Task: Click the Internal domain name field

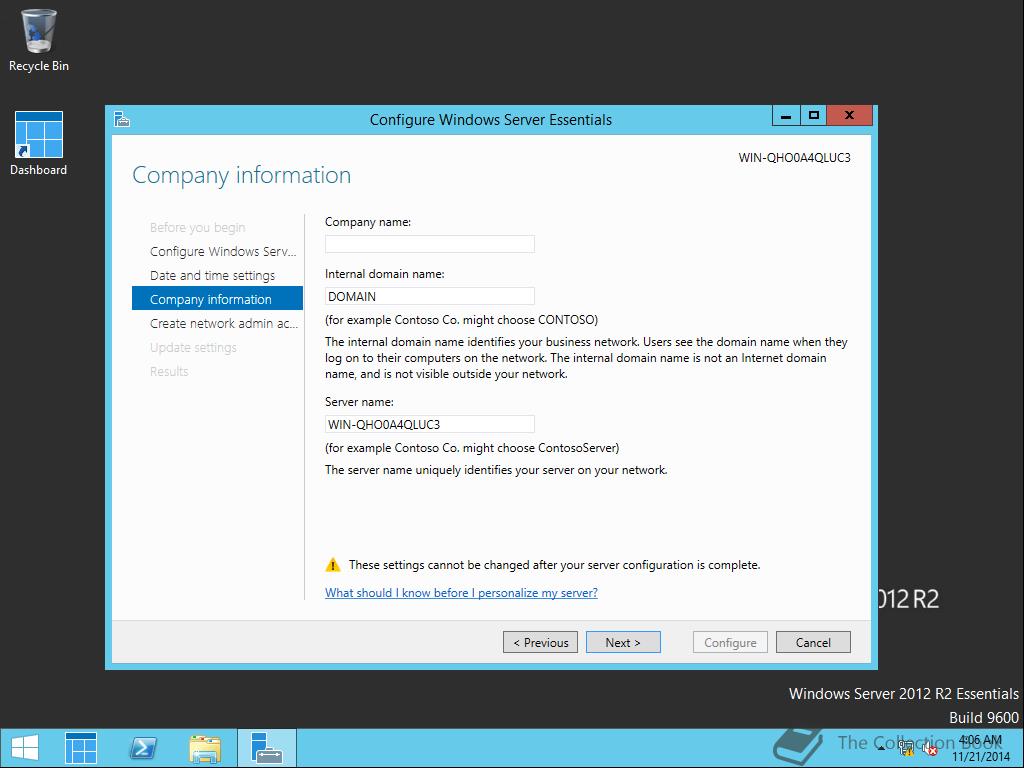Action: click(x=430, y=296)
